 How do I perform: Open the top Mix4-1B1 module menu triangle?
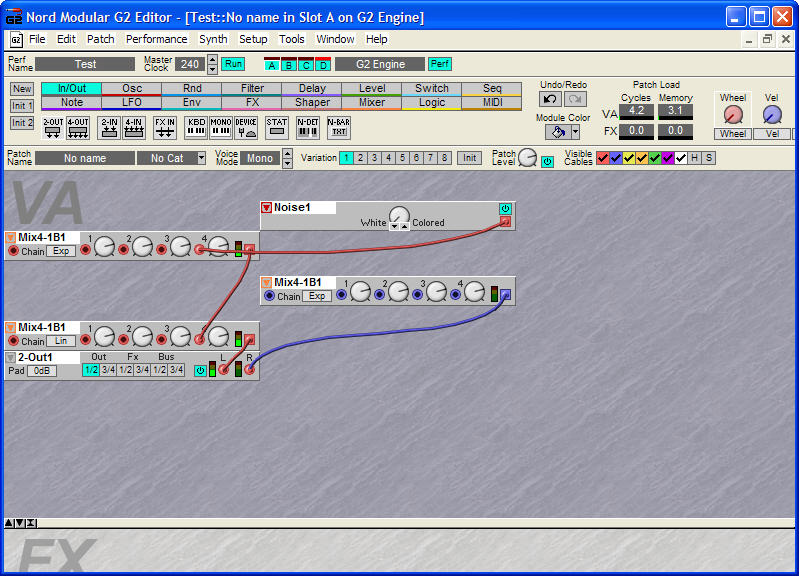click(10, 238)
